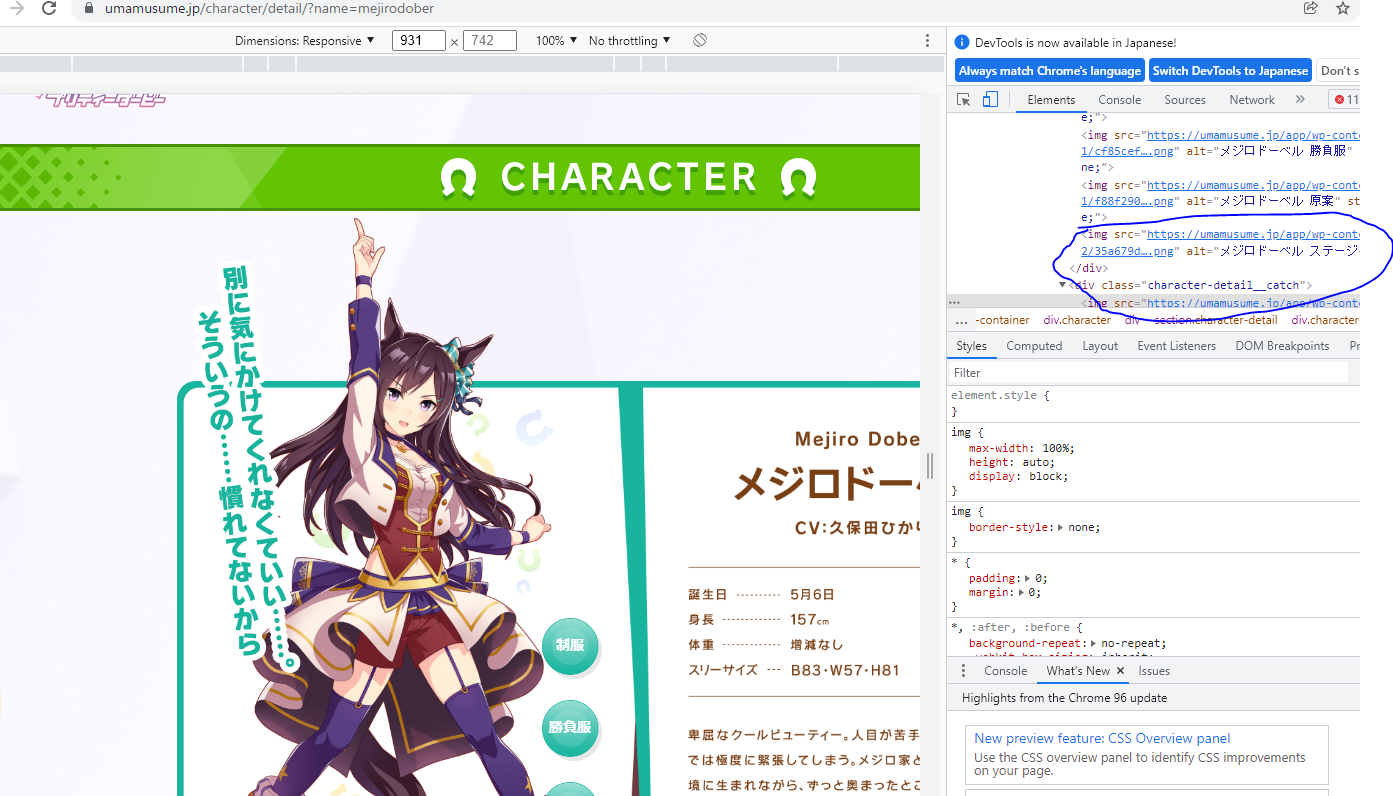Expand the margin shorthand triangle
The image size is (1393, 796).
click(1022, 592)
